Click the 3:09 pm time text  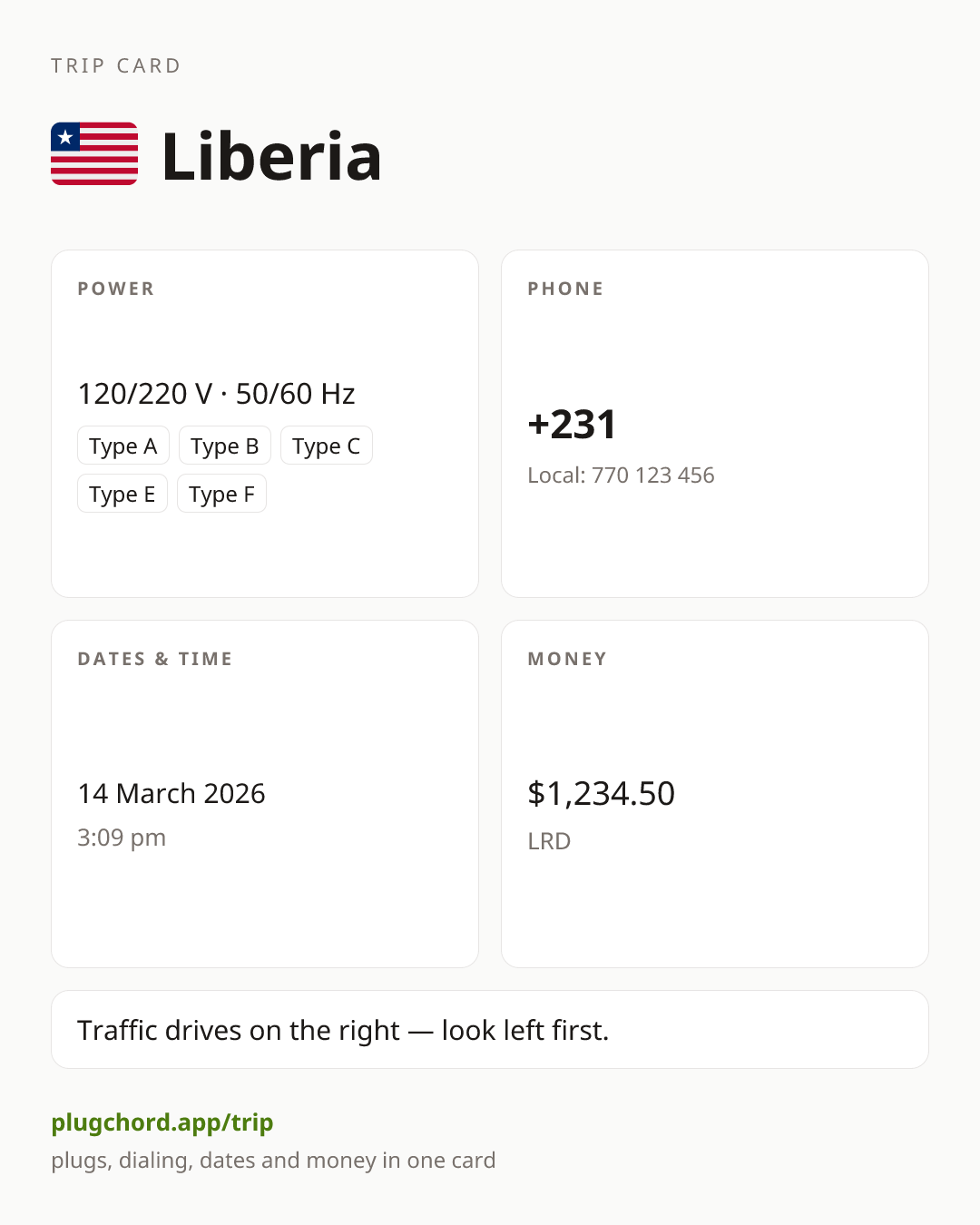(x=122, y=838)
